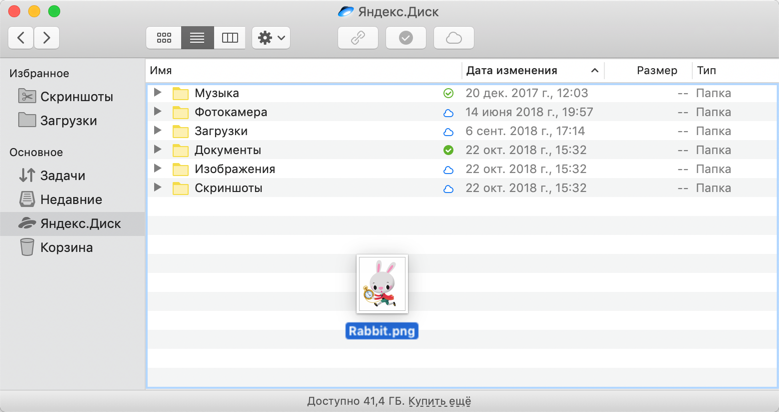Switch to column view mode
The height and width of the screenshot is (412, 779).
(230, 38)
